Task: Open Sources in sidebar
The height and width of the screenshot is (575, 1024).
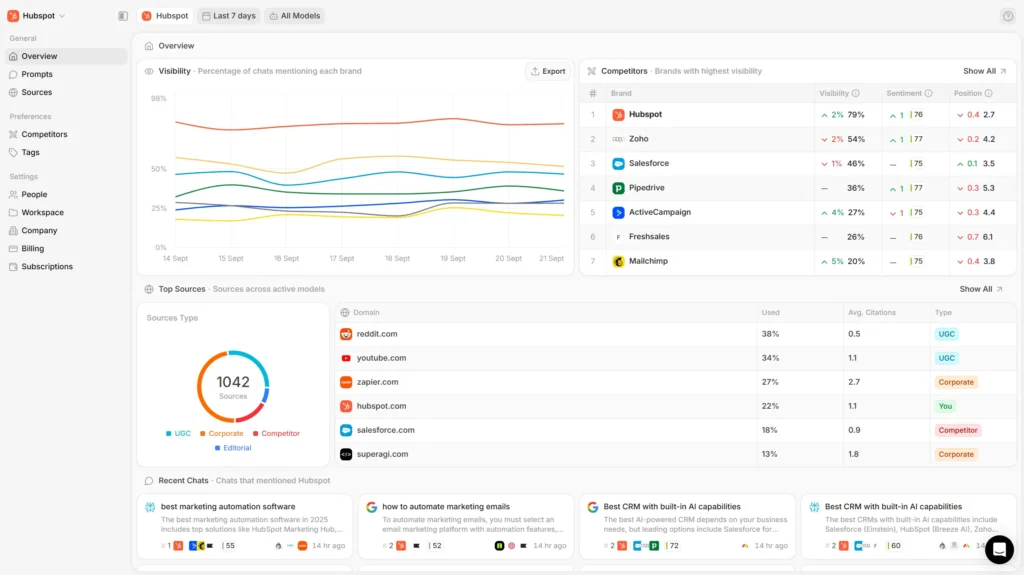Action: [x=65, y=92]
